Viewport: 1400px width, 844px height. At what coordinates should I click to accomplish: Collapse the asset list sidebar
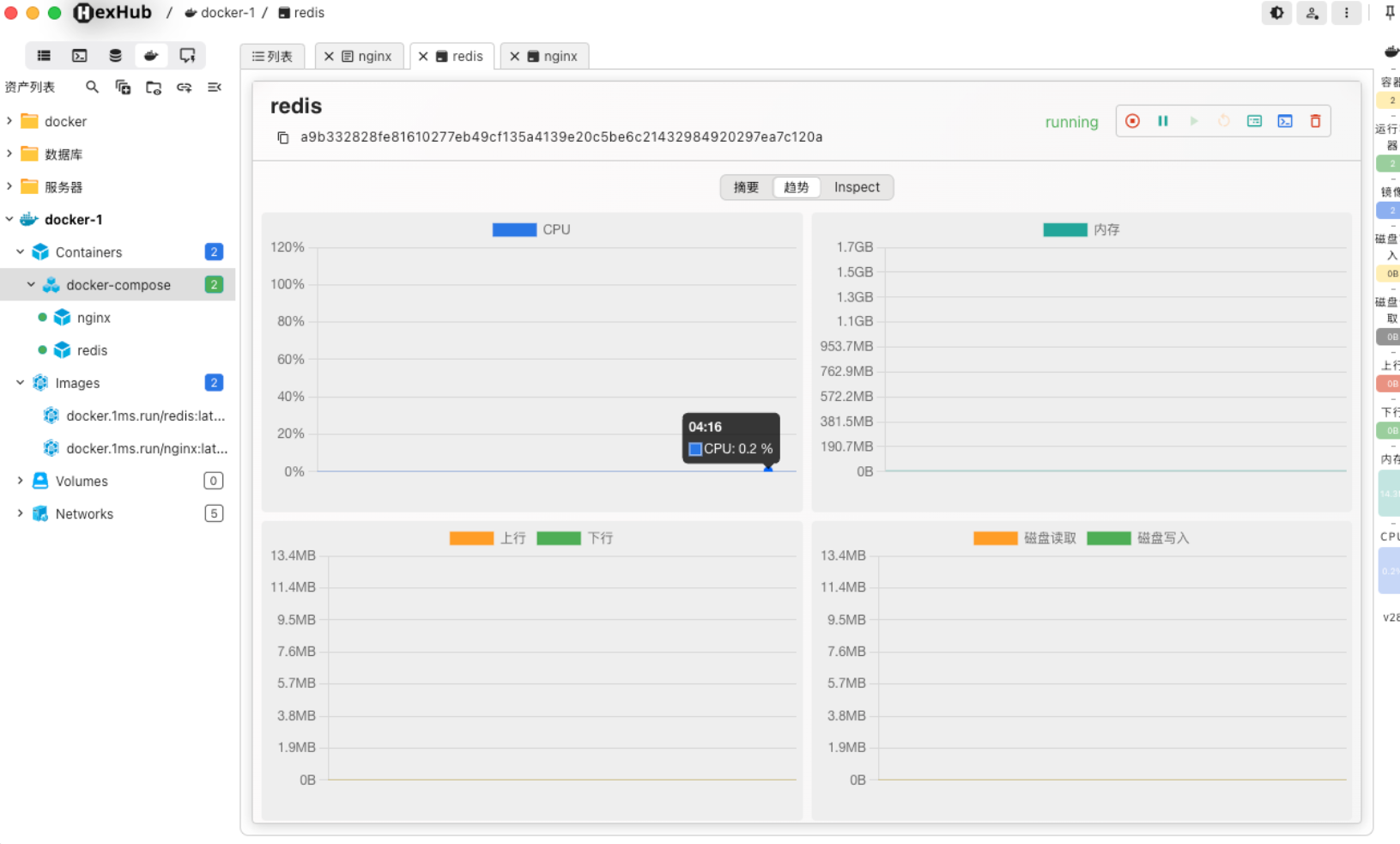pos(215,87)
